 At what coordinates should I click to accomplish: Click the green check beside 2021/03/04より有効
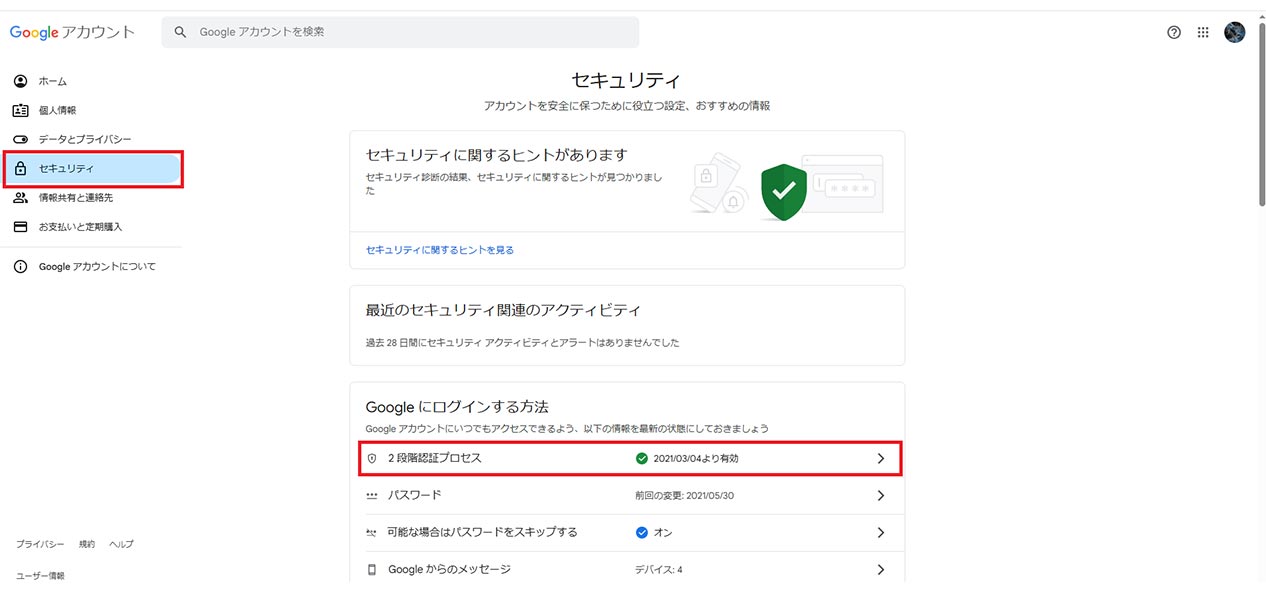click(642, 458)
